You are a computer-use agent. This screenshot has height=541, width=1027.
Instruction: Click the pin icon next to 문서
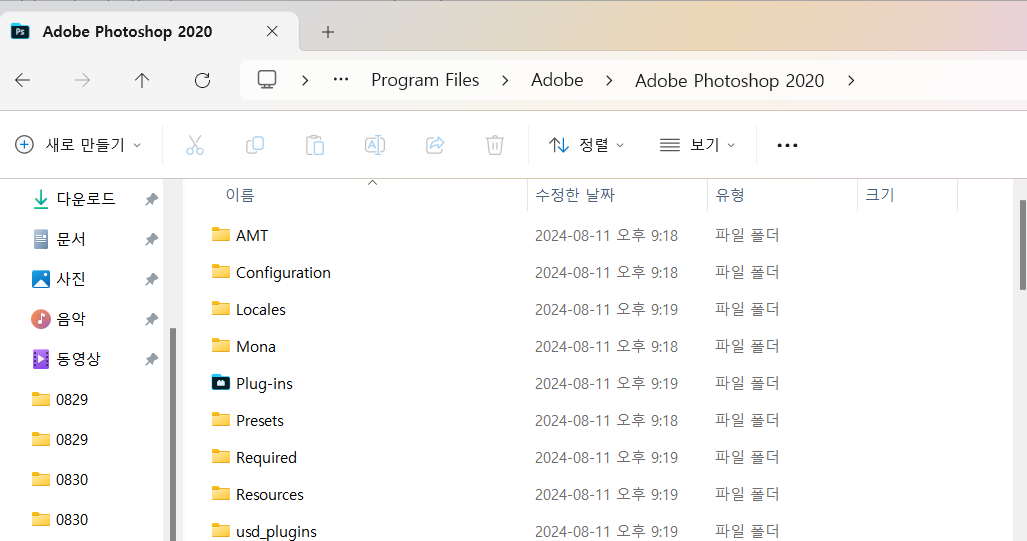coord(151,239)
